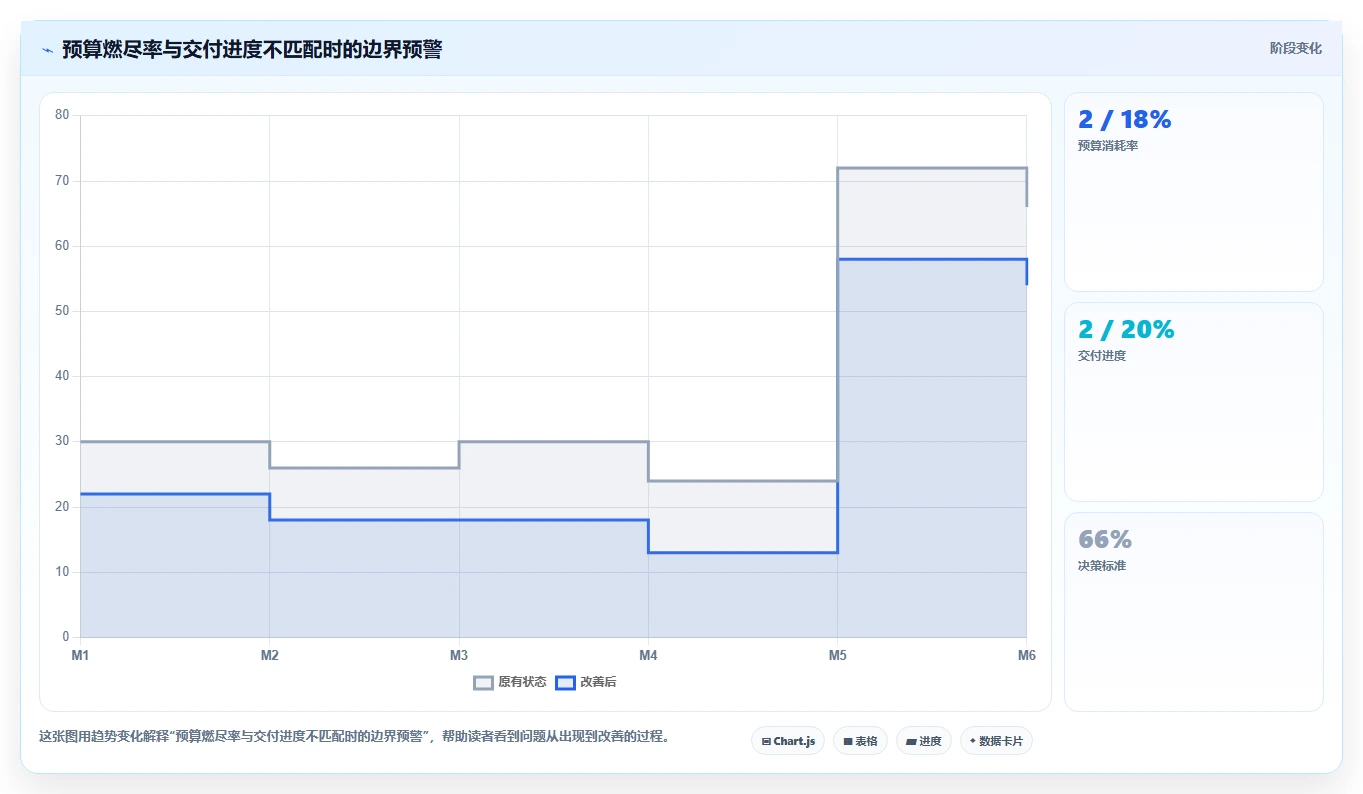Open the 预算消耗率 data card
The image size is (1363, 794).
point(1194,192)
